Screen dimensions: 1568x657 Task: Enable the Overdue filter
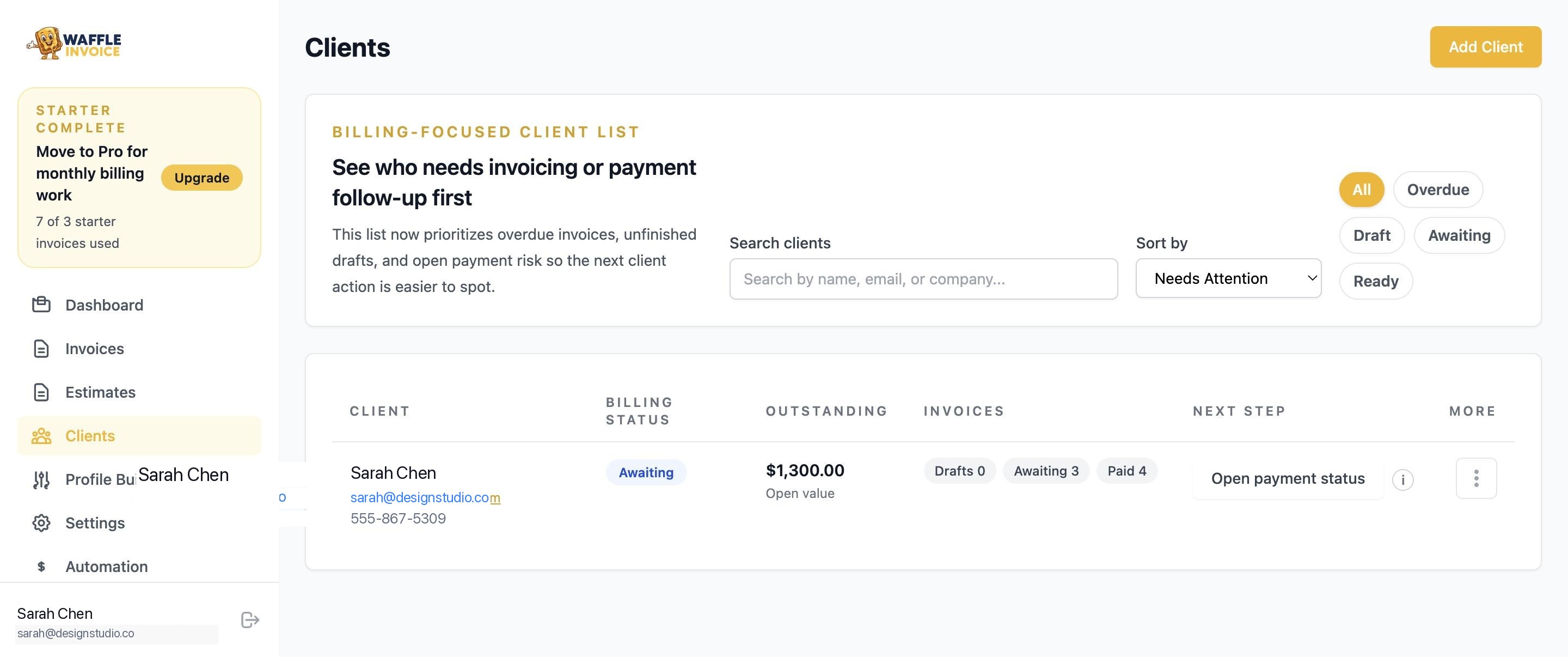pyautogui.click(x=1437, y=190)
